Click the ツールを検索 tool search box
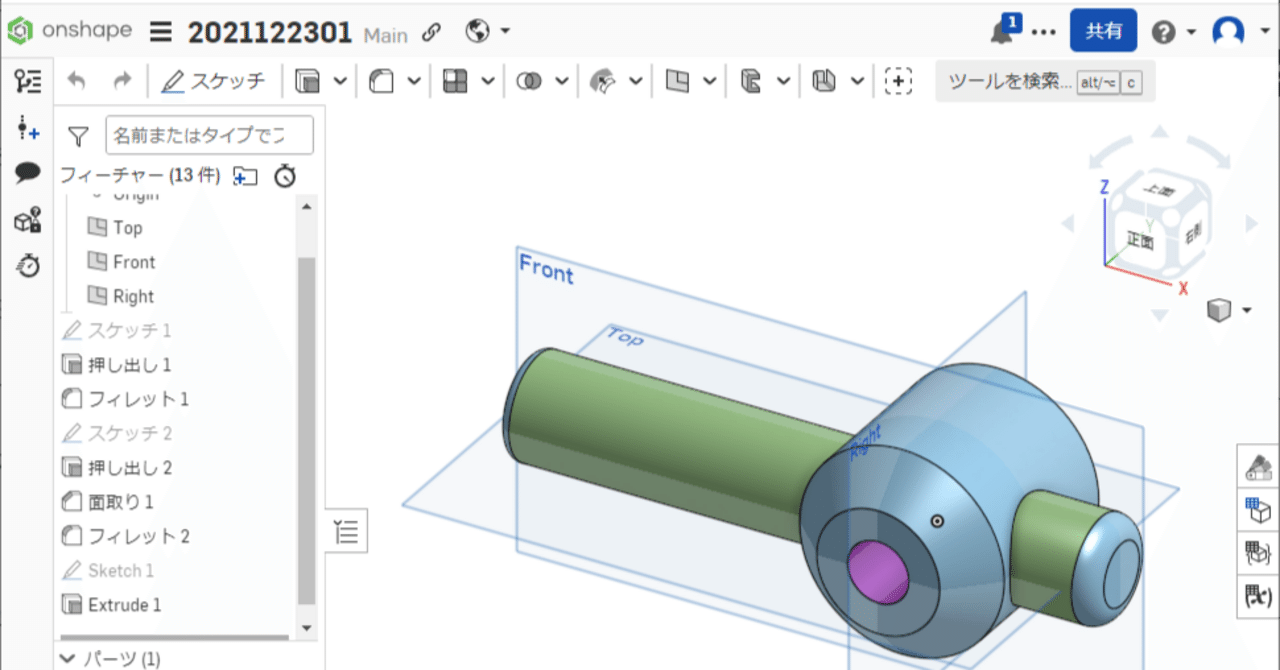1280x670 pixels. (1045, 82)
